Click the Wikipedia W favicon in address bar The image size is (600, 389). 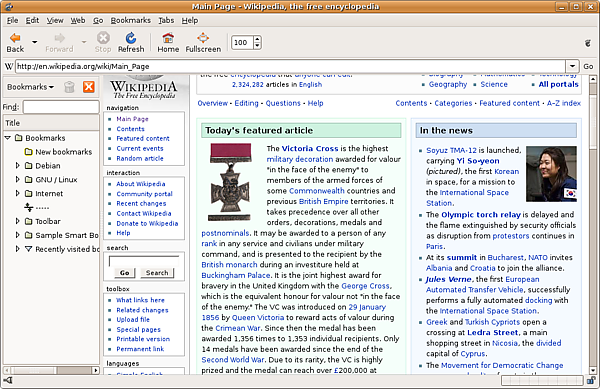pos(8,67)
